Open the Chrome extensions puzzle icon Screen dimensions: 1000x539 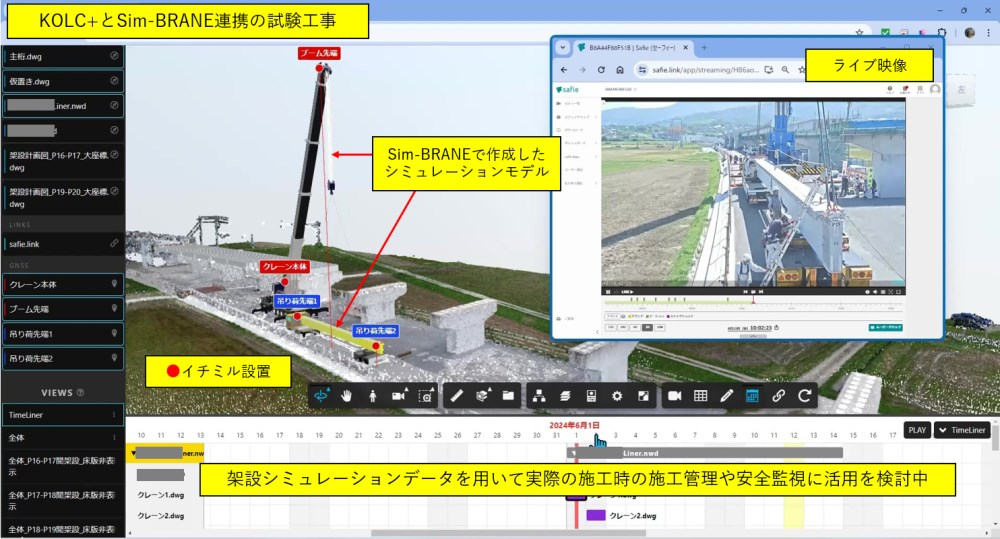pos(942,33)
